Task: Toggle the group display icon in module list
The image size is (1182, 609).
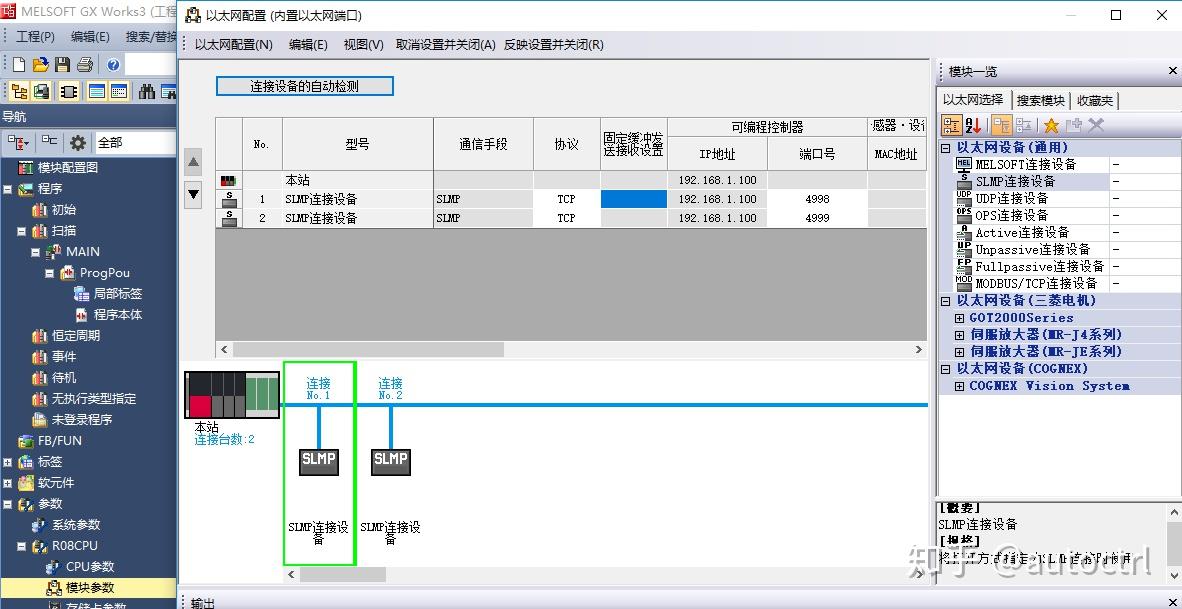Action: [950, 124]
